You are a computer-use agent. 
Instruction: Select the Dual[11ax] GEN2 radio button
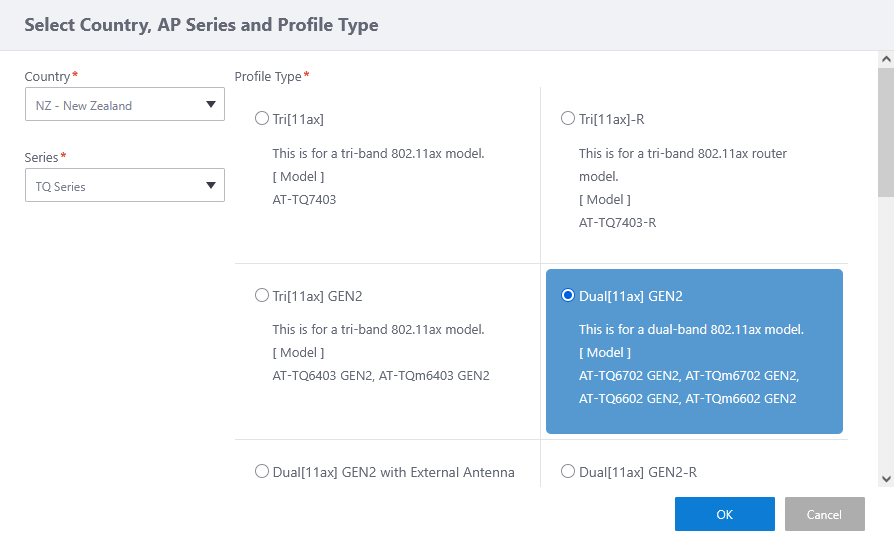(x=568, y=296)
